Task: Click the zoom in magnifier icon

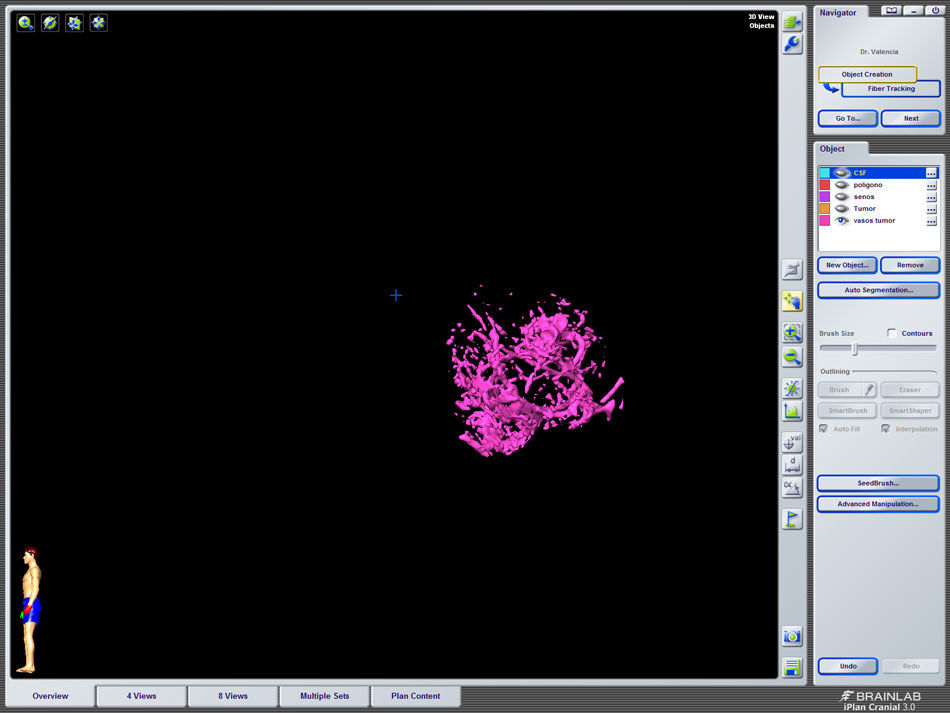Action: coord(792,333)
